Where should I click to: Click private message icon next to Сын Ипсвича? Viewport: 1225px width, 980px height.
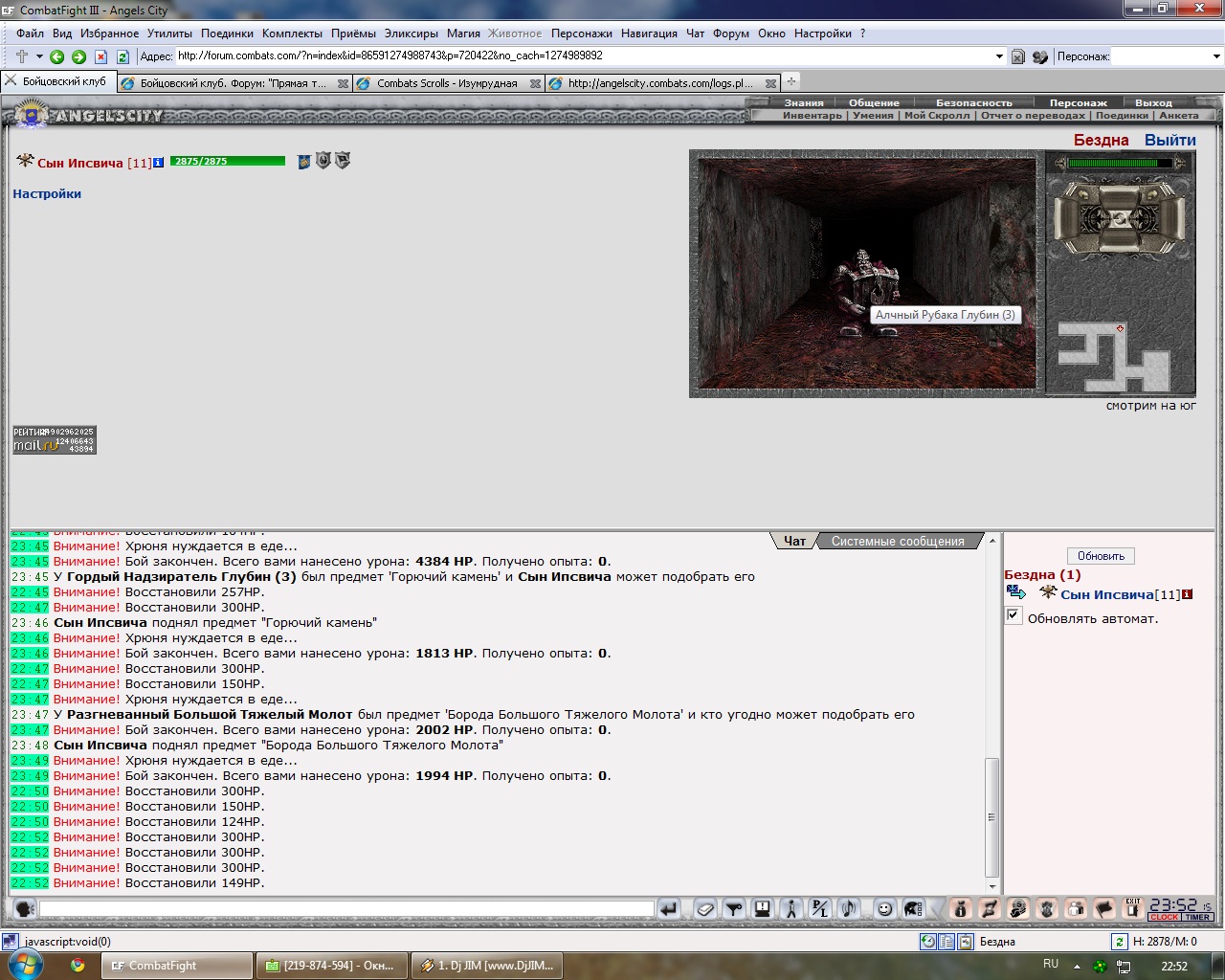click(1015, 592)
